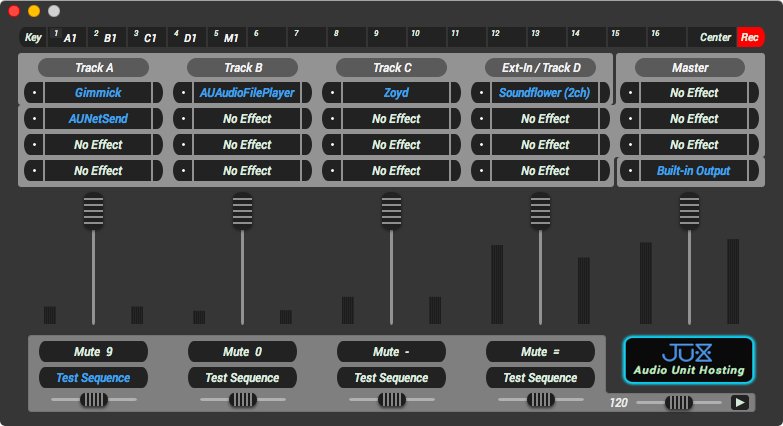Click the JUX Audio Unit Hosting logo
Image resolution: width=783 pixels, height=426 pixels.
689,360
